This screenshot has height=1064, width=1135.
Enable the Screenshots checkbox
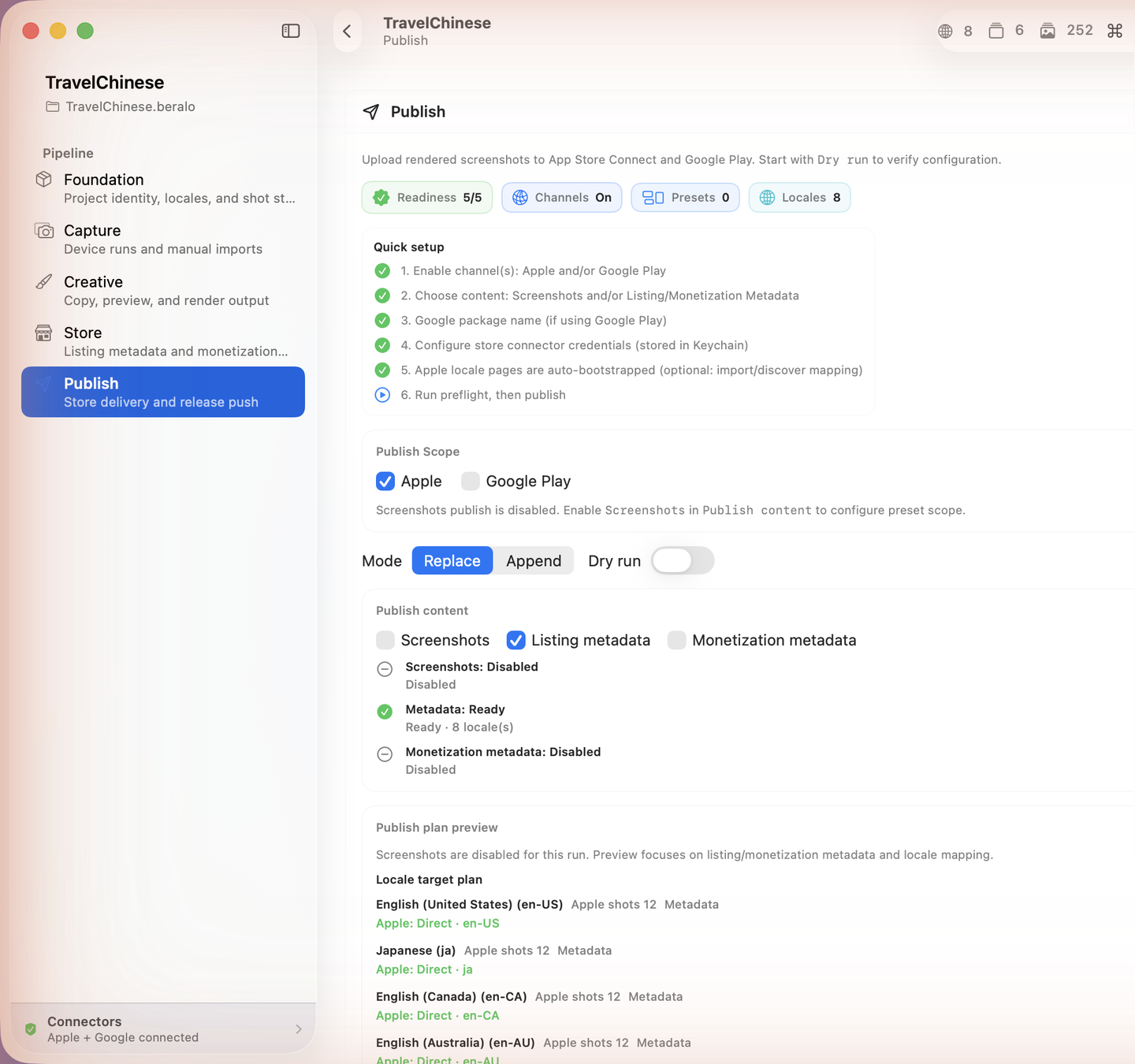(x=385, y=640)
